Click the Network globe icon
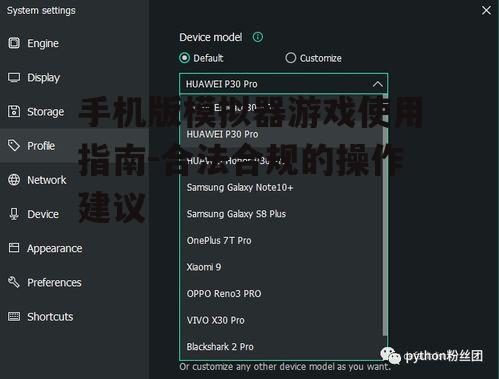Viewport: 499px width, 379px height. [14, 180]
